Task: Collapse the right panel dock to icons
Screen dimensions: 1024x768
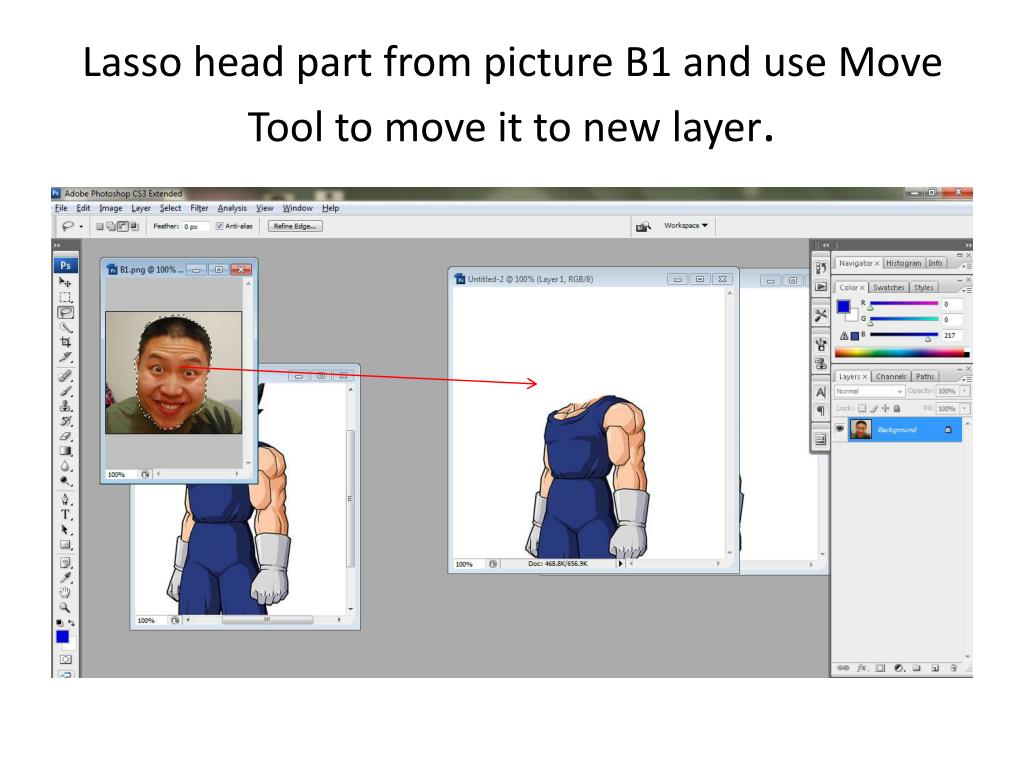Action: point(968,246)
